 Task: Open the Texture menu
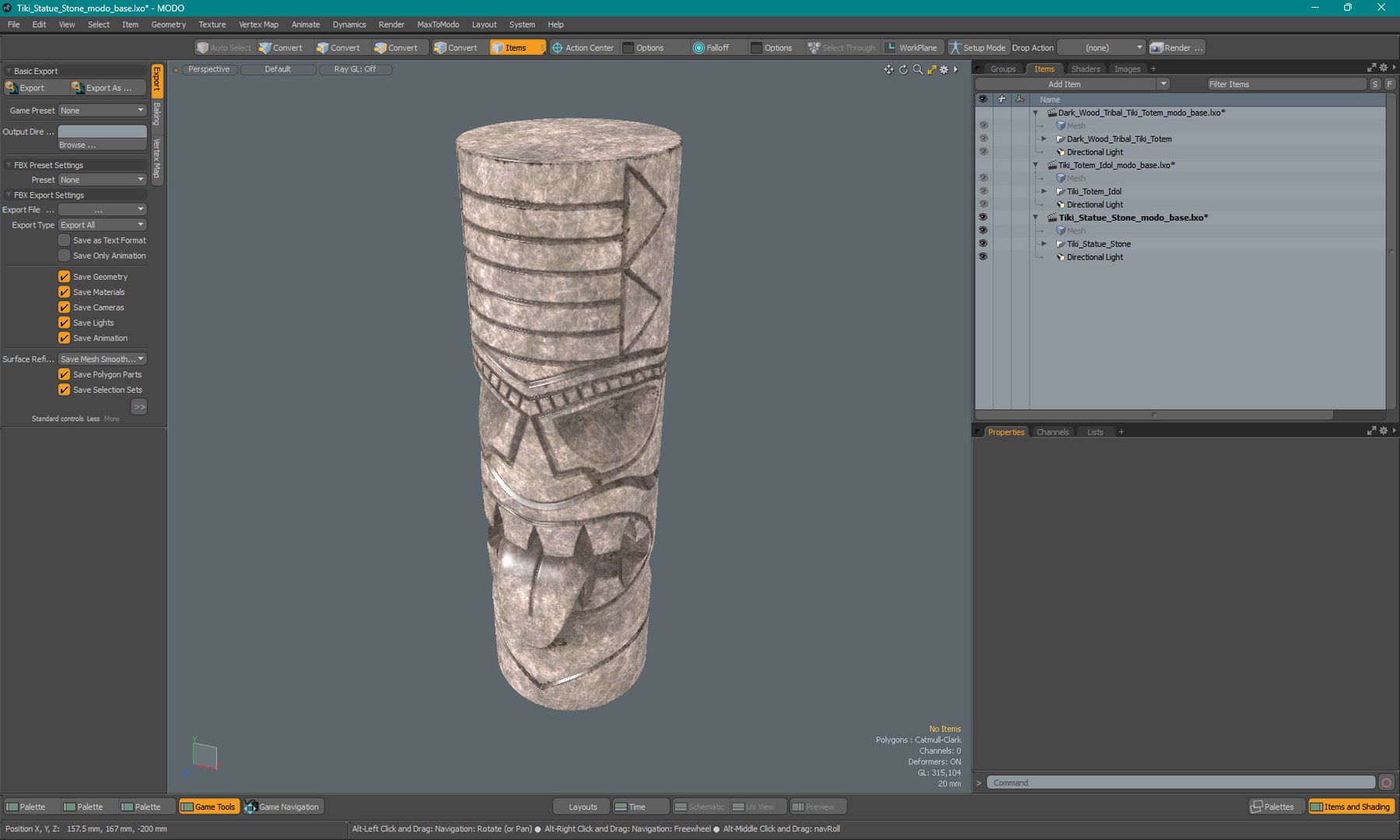click(x=212, y=24)
